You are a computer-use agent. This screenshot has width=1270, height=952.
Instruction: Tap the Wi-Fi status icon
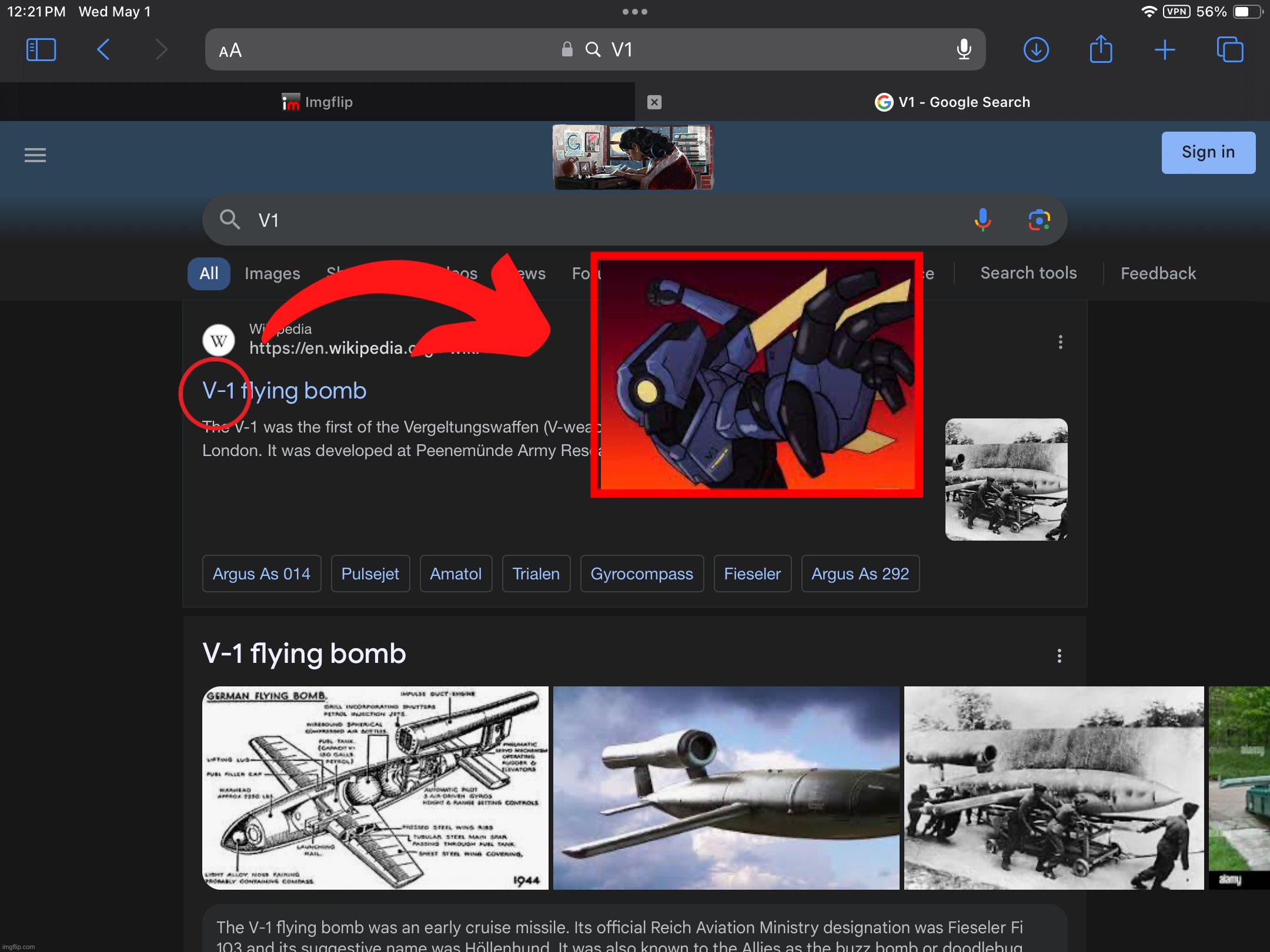tap(1149, 12)
